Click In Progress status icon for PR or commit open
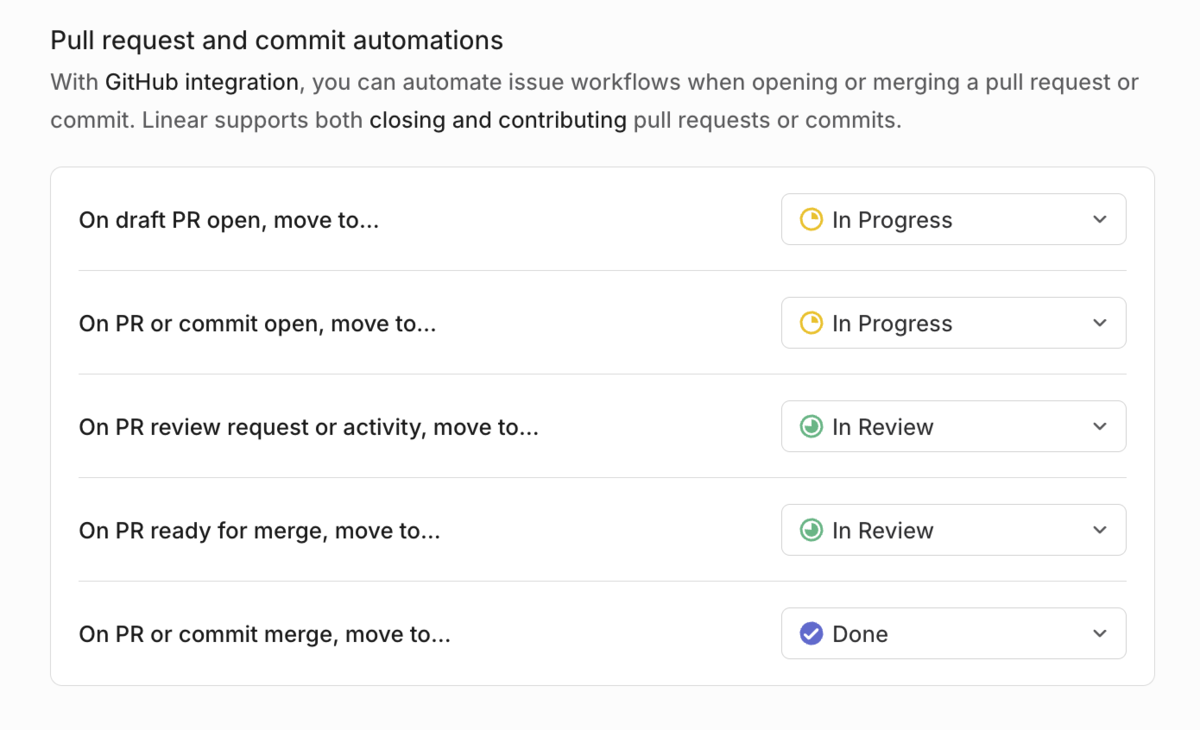Viewport: 1200px width, 730px height. point(811,323)
